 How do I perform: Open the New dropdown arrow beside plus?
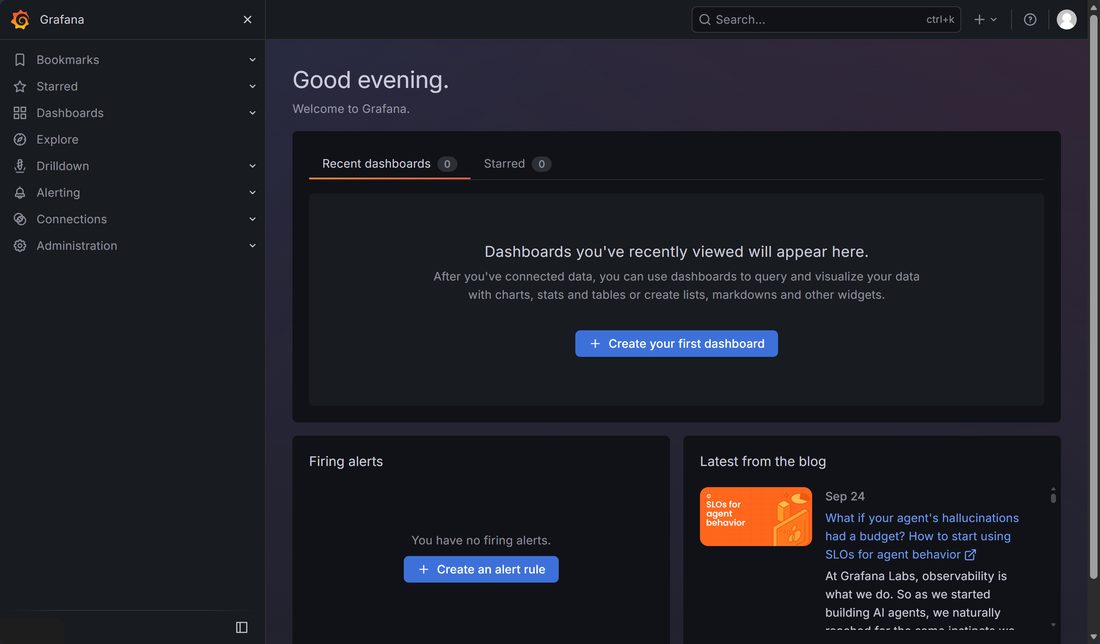click(x=993, y=20)
